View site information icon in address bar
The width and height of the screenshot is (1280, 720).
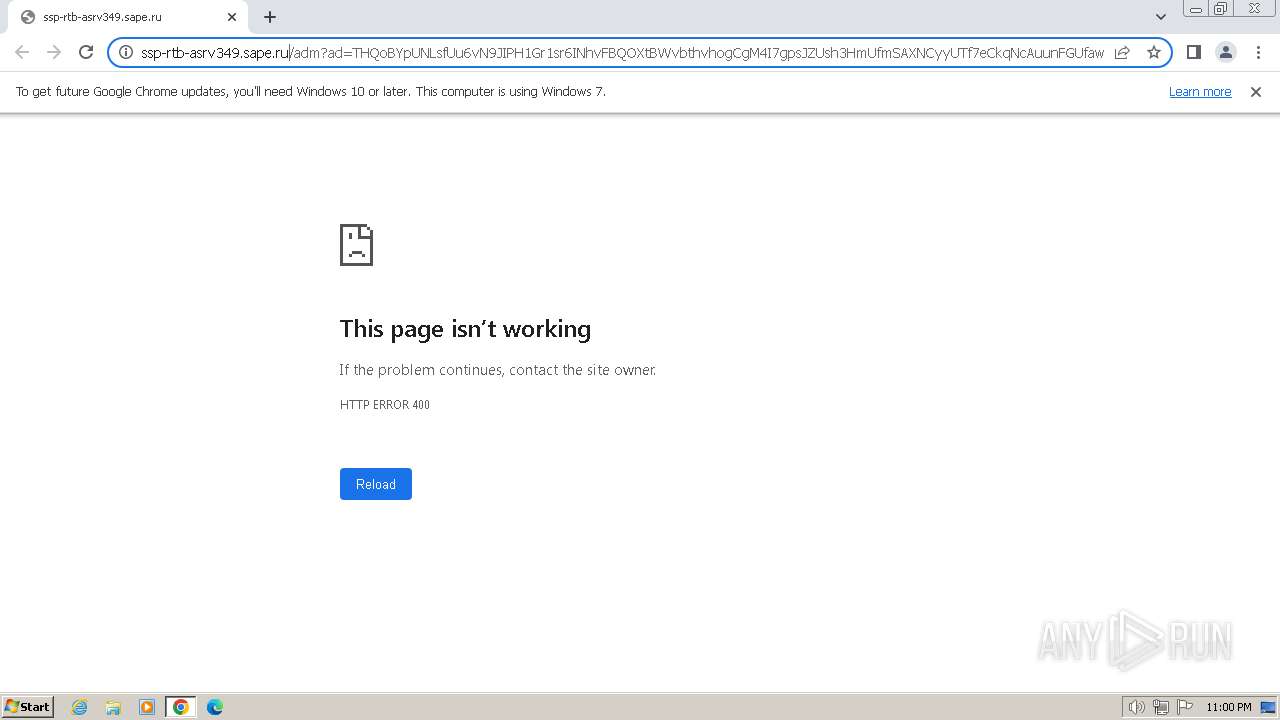click(x=126, y=52)
